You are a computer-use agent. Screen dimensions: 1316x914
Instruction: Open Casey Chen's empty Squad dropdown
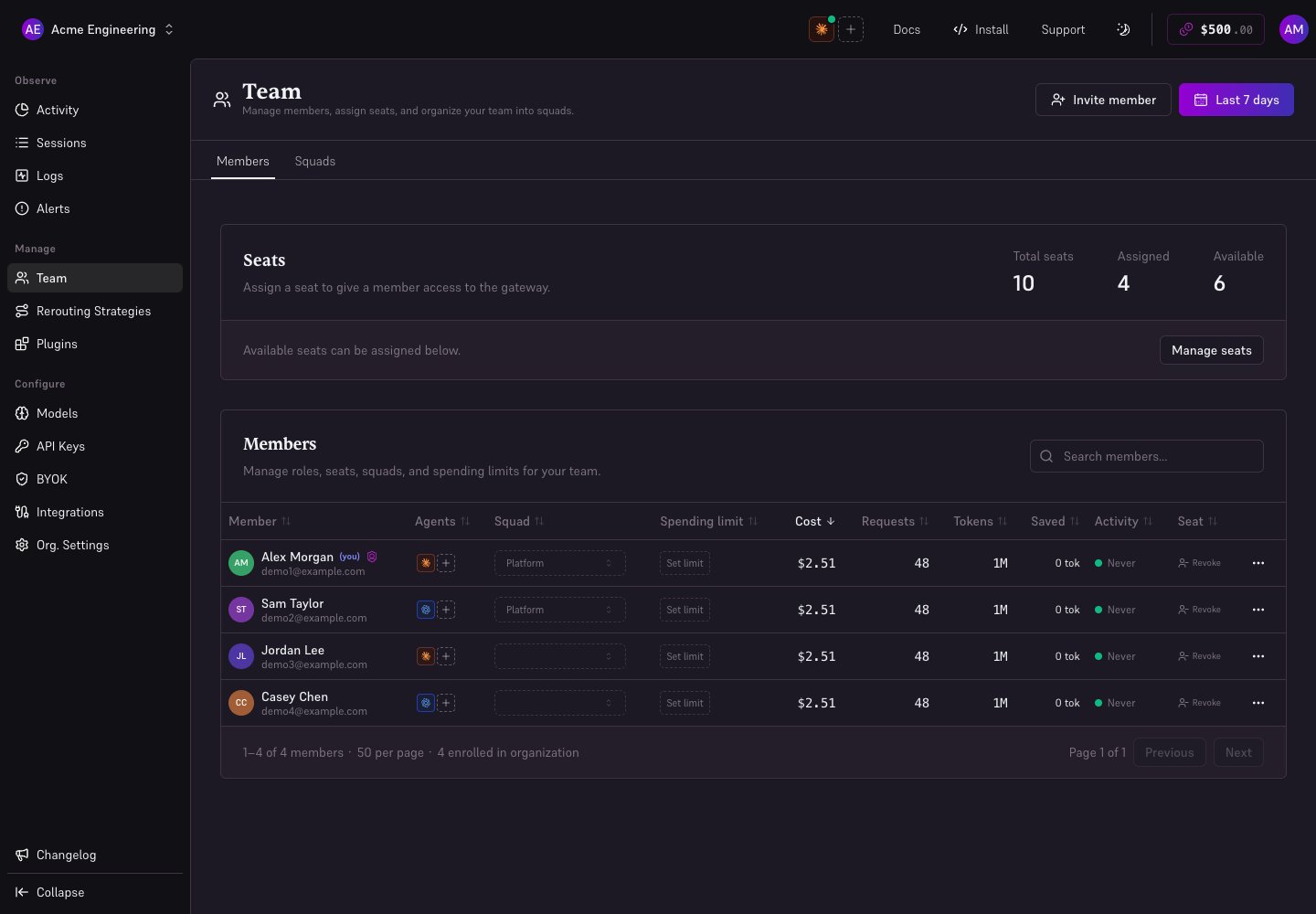(x=560, y=703)
